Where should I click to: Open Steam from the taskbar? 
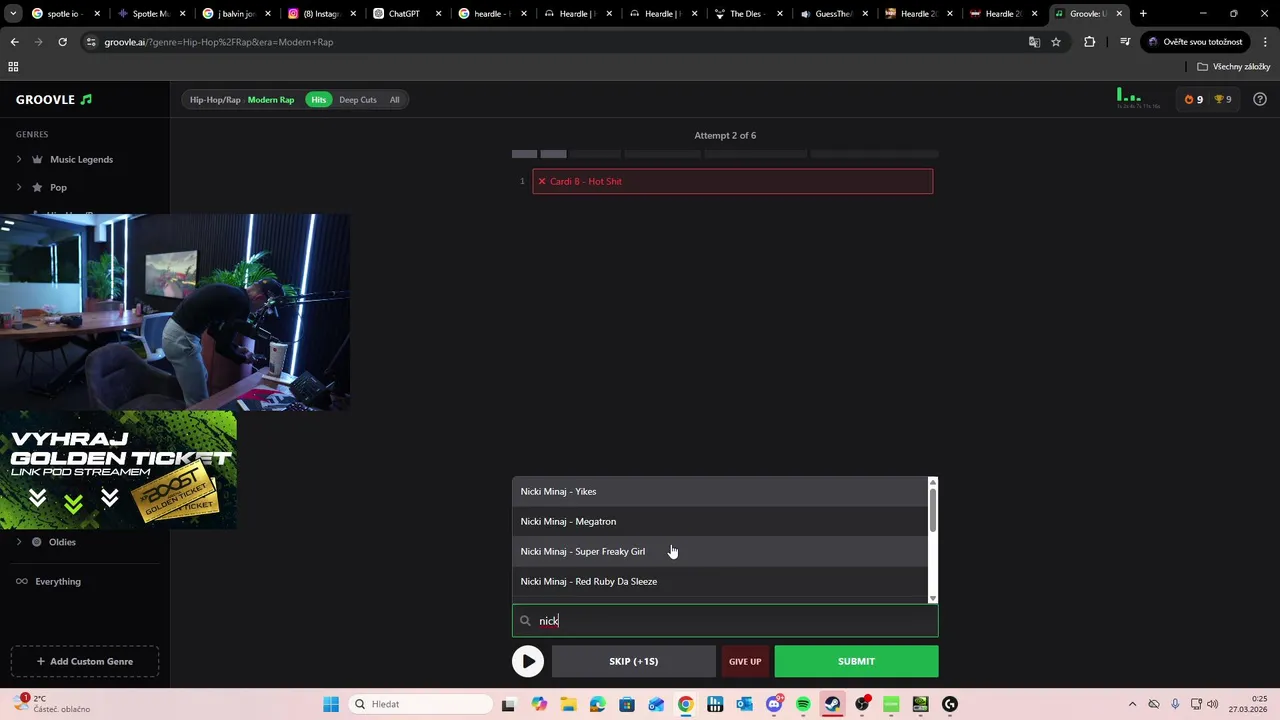click(832, 704)
